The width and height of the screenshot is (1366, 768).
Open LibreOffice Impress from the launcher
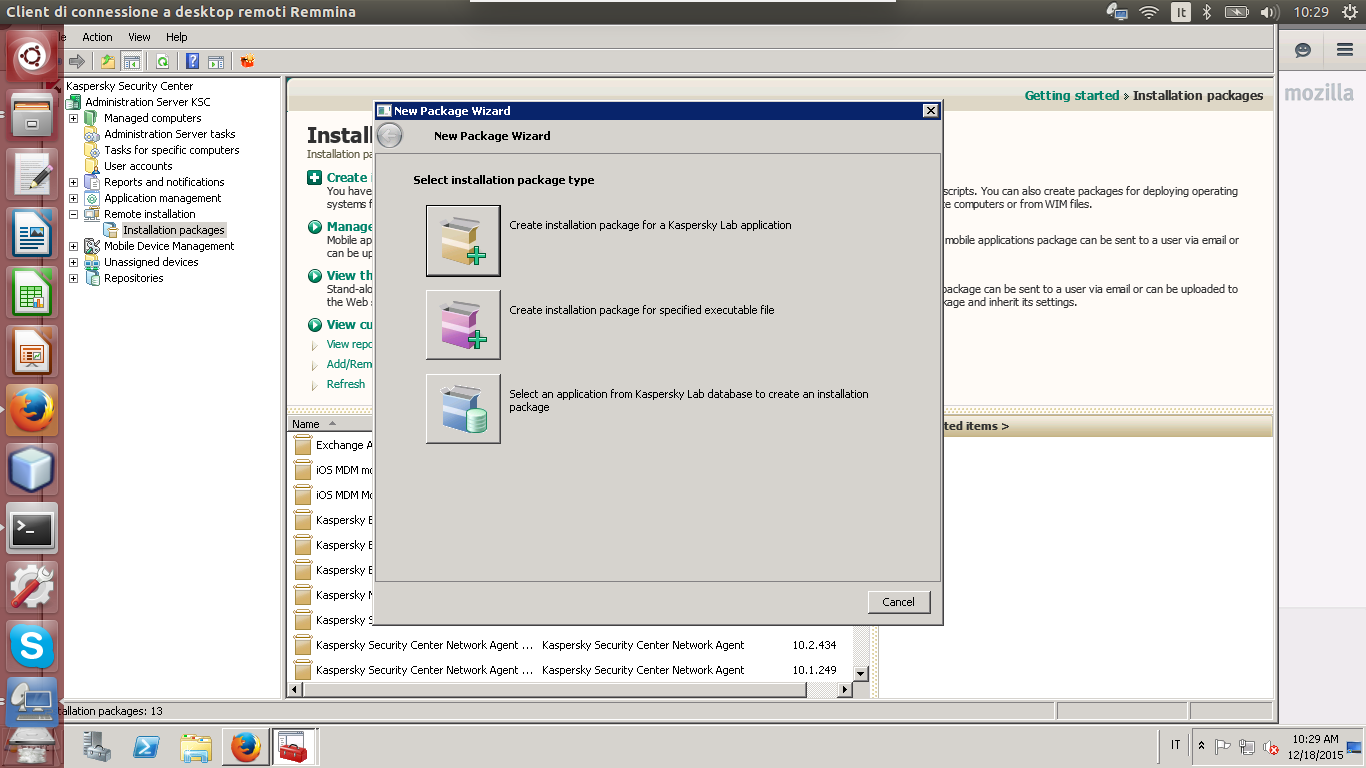(x=32, y=351)
